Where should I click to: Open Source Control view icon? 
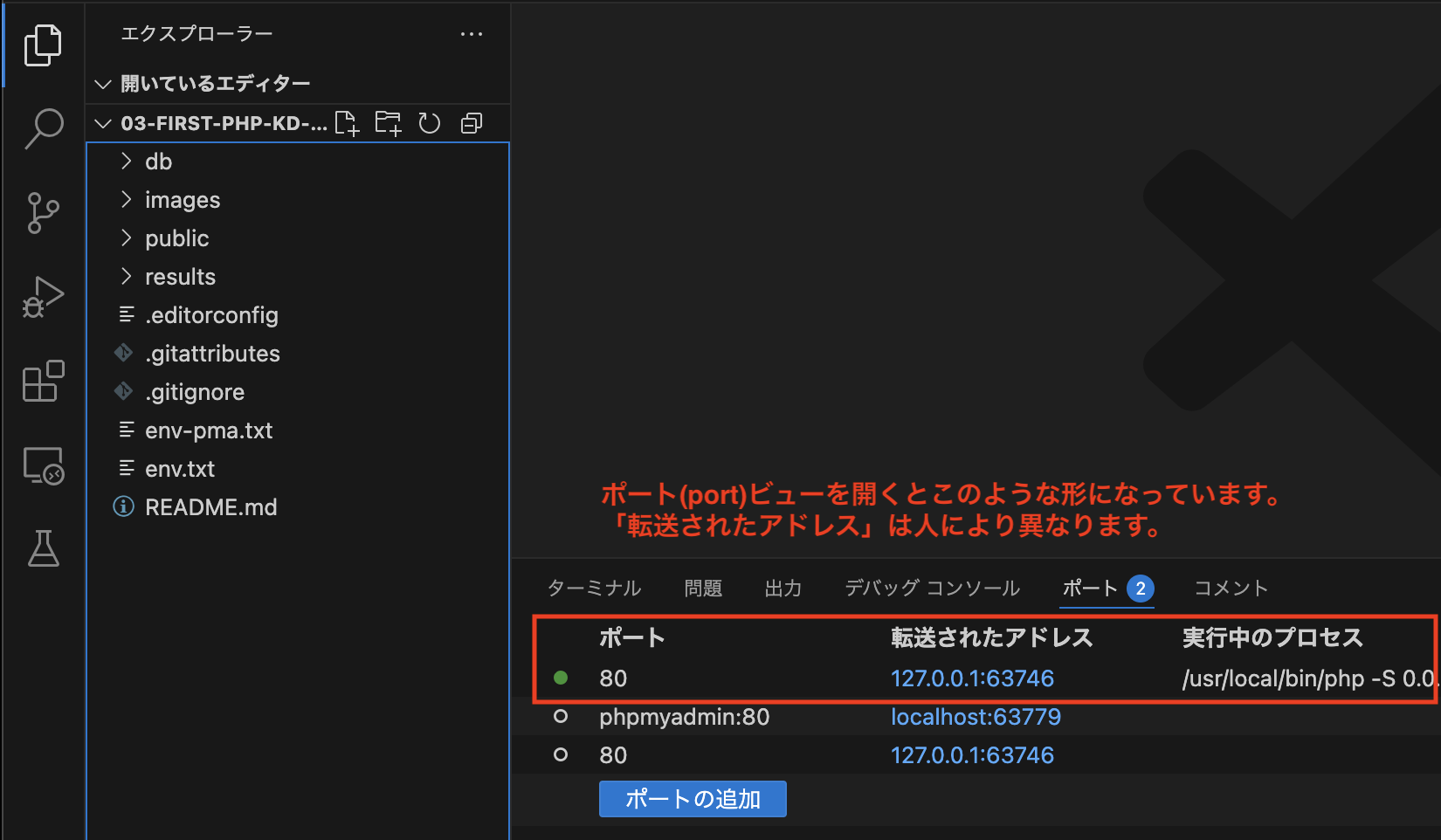[x=43, y=213]
